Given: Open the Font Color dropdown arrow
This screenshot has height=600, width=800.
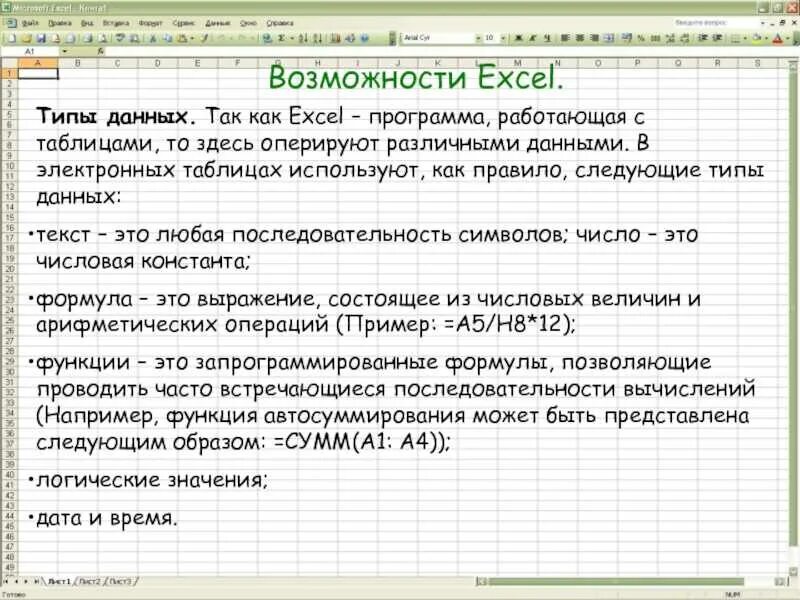Looking at the screenshot, I should coord(788,38).
